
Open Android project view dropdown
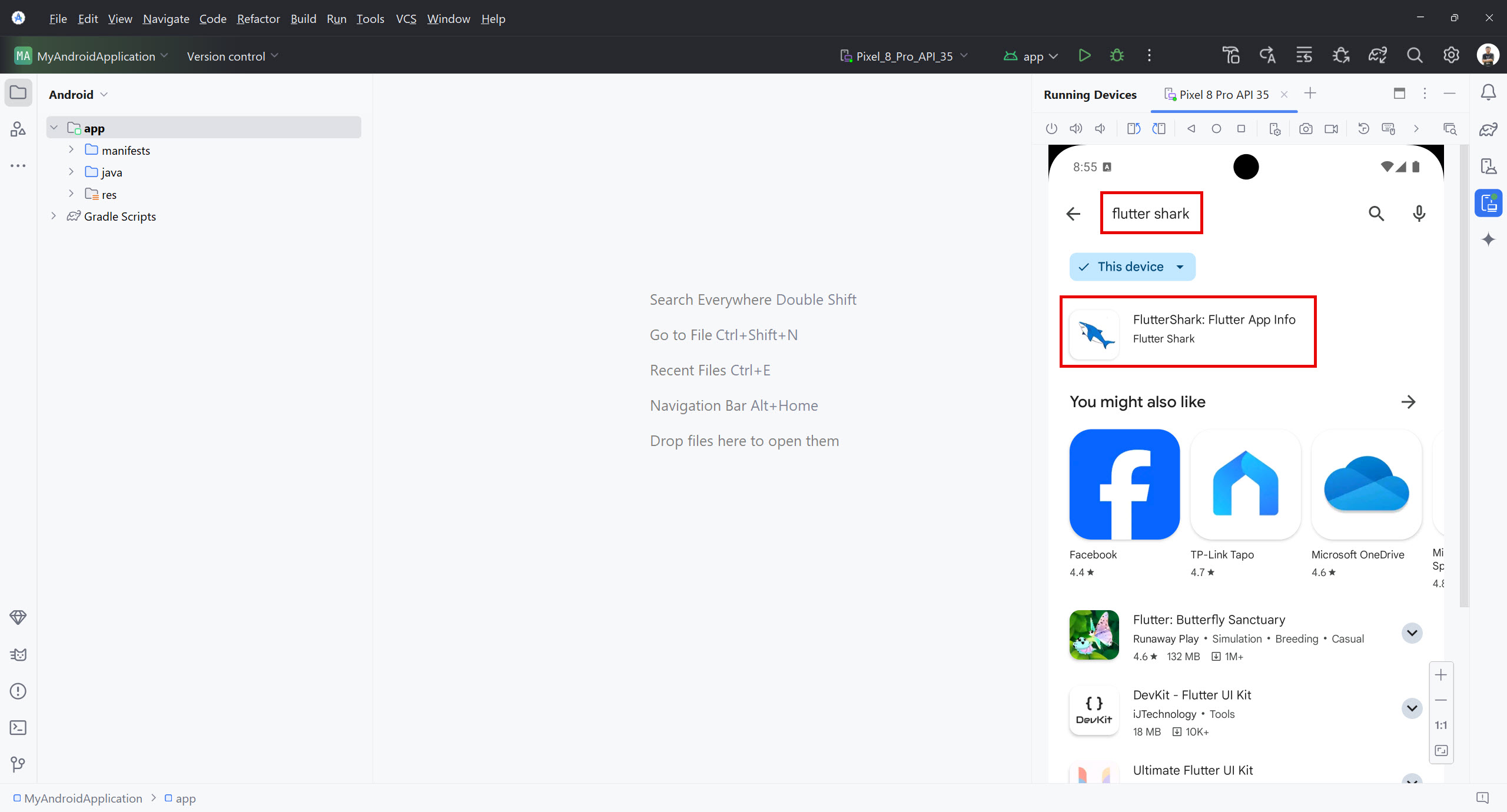(x=78, y=95)
